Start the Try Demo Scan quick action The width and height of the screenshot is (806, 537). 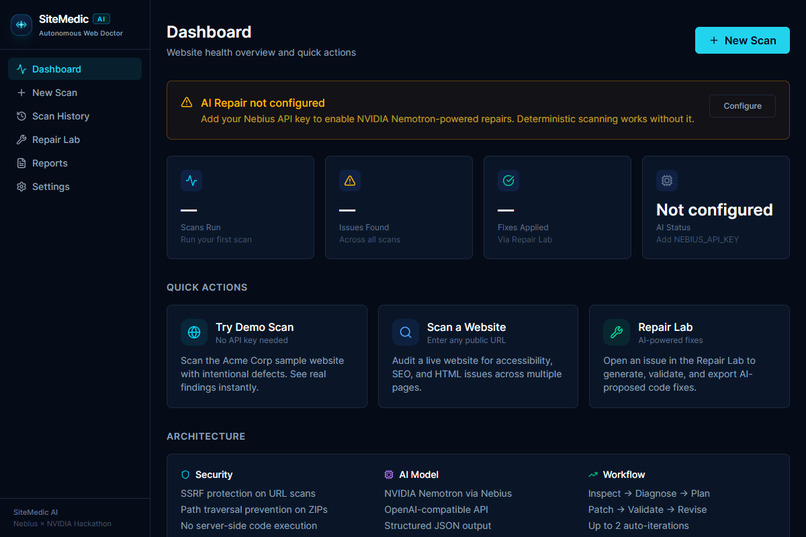[x=267, y=357]
